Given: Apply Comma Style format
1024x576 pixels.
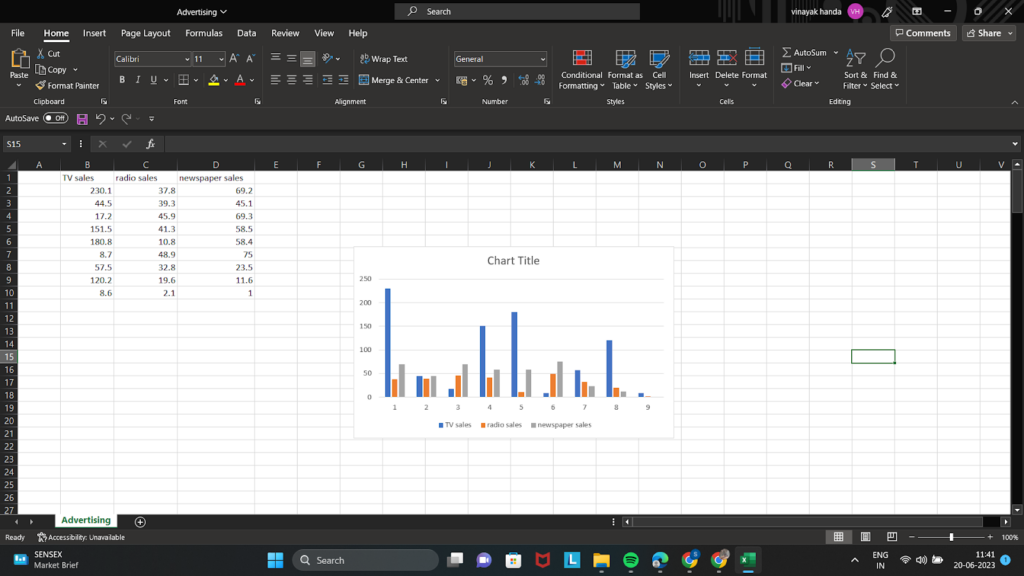Looking at the screenshot, I should (504, 80).
